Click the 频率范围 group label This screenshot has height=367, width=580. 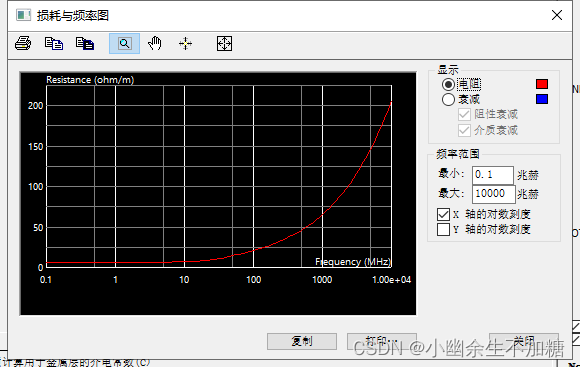pos(458,154)
